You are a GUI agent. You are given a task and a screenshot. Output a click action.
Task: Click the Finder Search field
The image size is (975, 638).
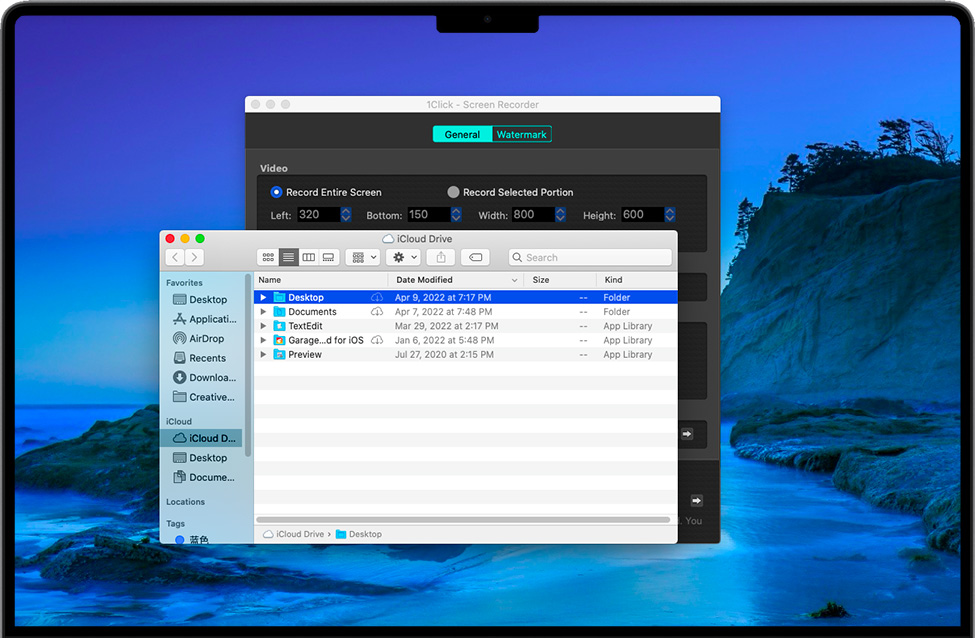590,257
